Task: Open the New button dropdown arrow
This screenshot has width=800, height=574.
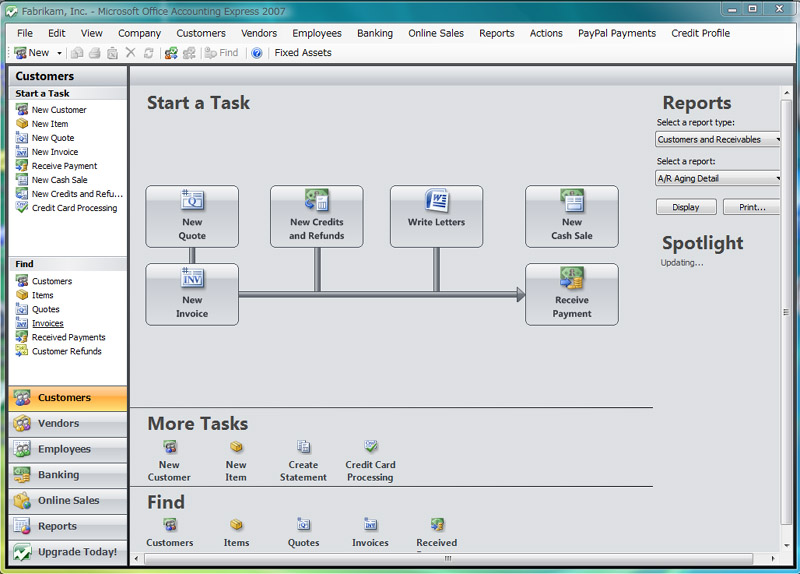Action: pyautogui.click(x=59, y=53)
